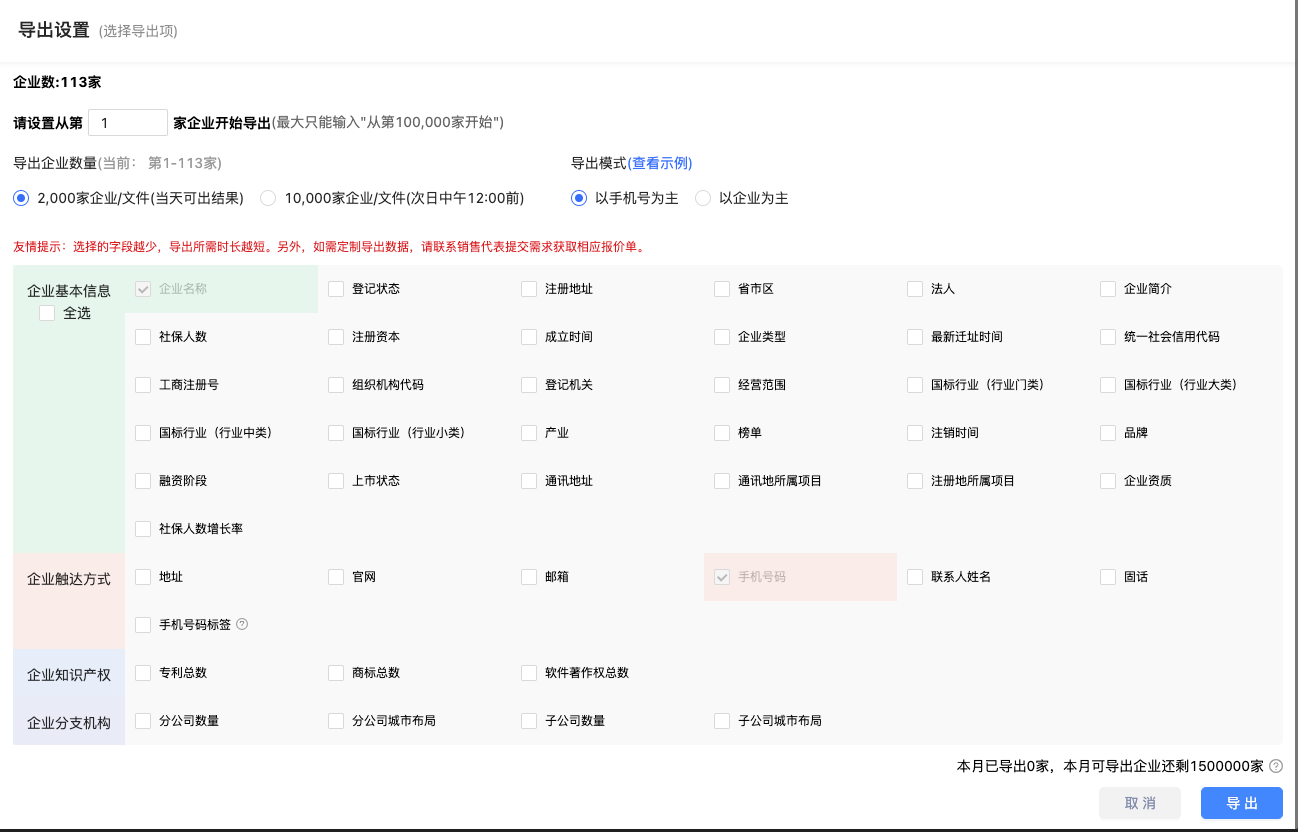Check the 邮箱 checkbox
Image resolution: width=1298 pixels, height=832 pixels.
529,577
